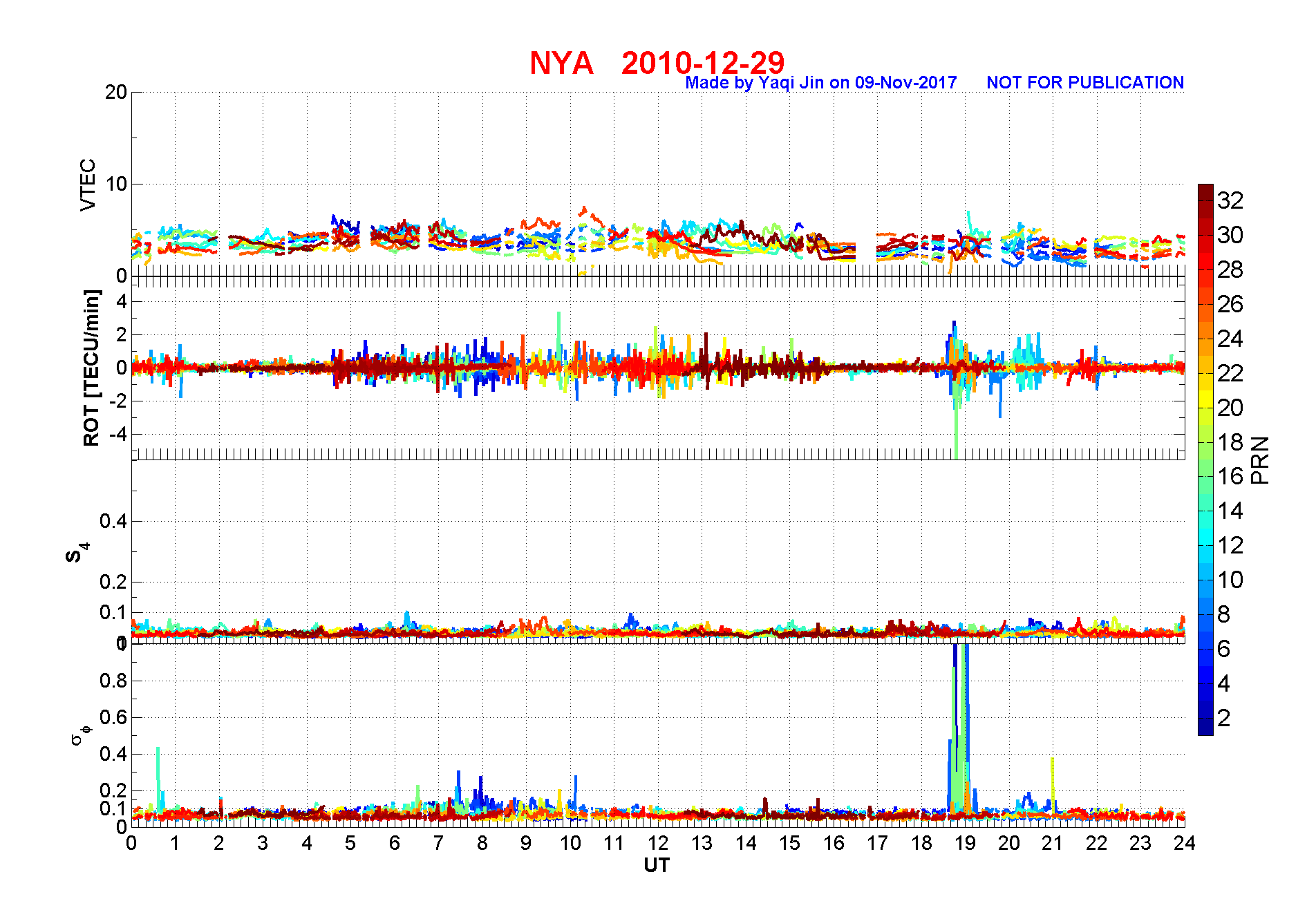This screenshot has width=1316, height=919.
Task: Click the "NOT FOR PUBLICATION" notice
Action: [1085, 83]
